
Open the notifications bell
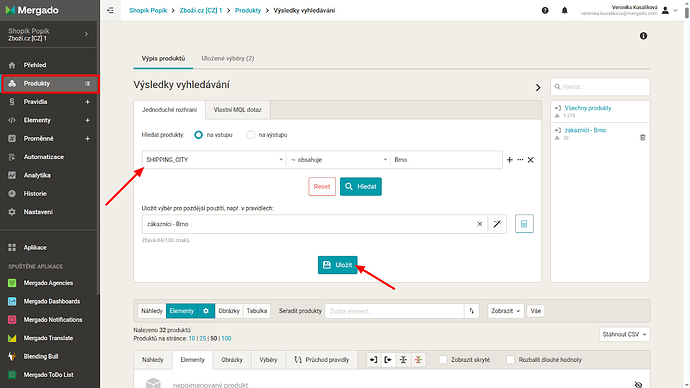point(565,11)
